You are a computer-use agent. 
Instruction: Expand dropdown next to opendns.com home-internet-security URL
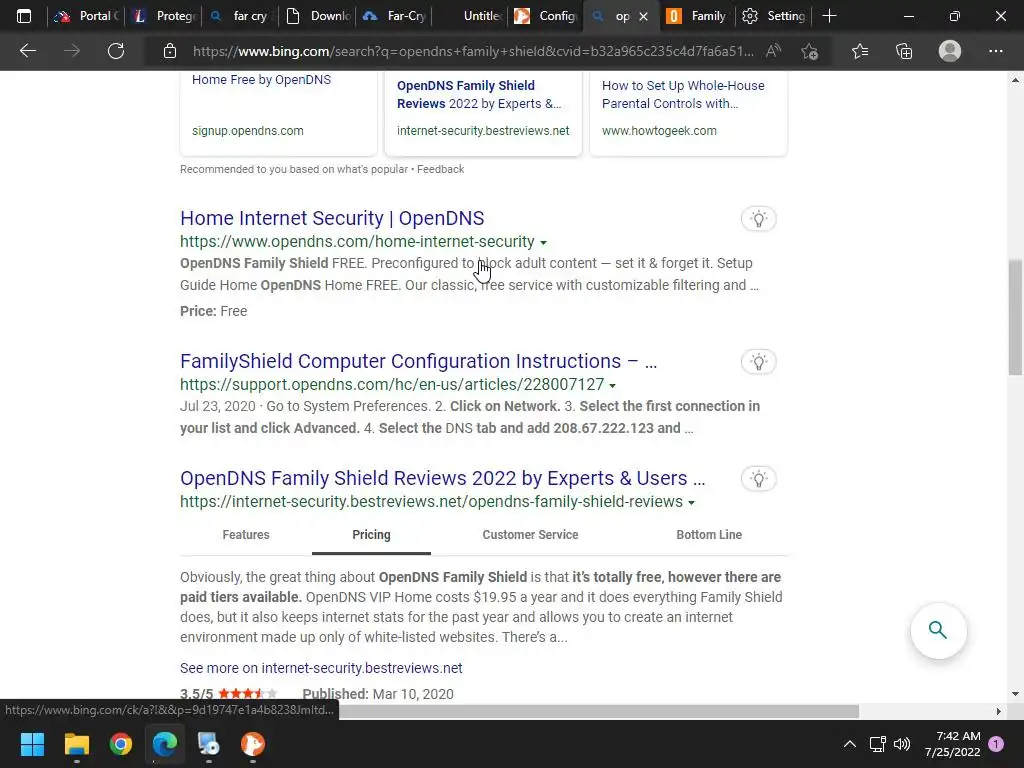pos(543,243)
